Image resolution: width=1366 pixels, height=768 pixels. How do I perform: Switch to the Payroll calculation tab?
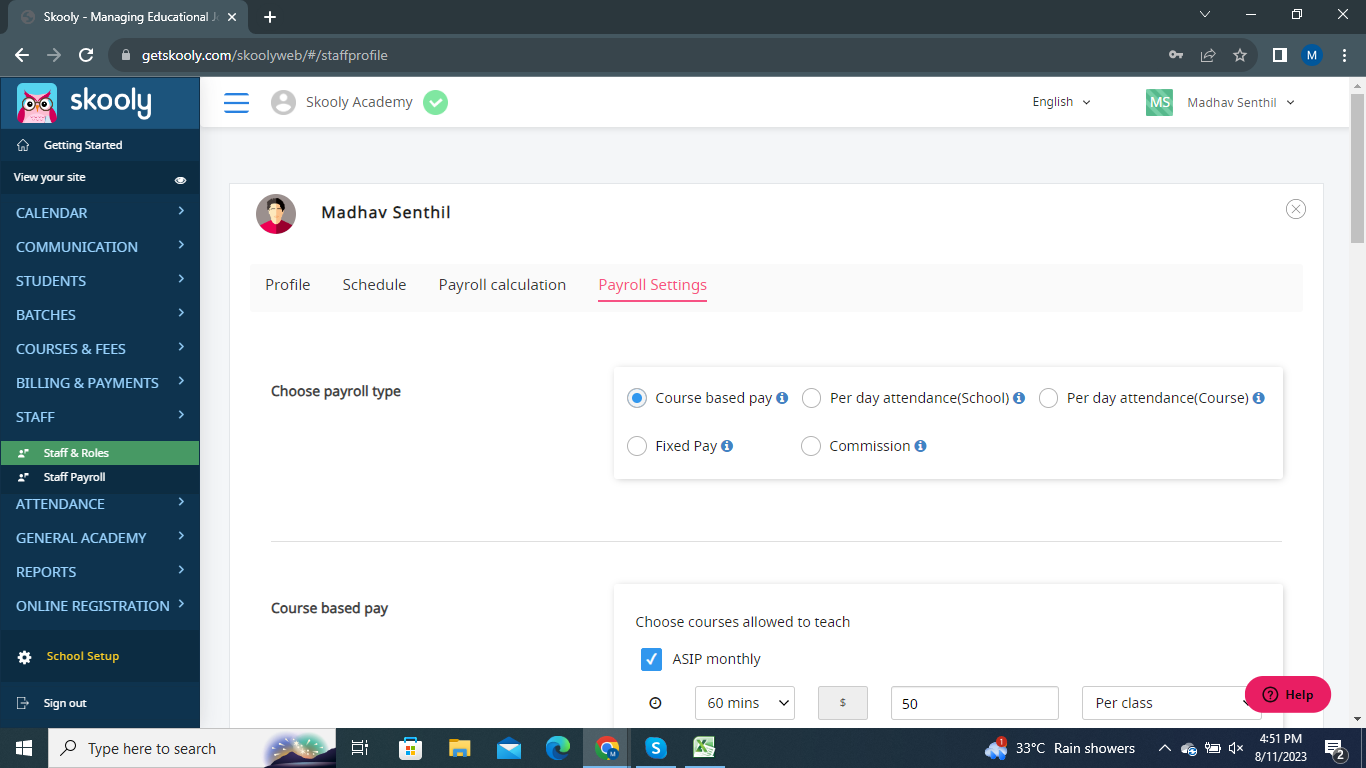coord(502,285)
